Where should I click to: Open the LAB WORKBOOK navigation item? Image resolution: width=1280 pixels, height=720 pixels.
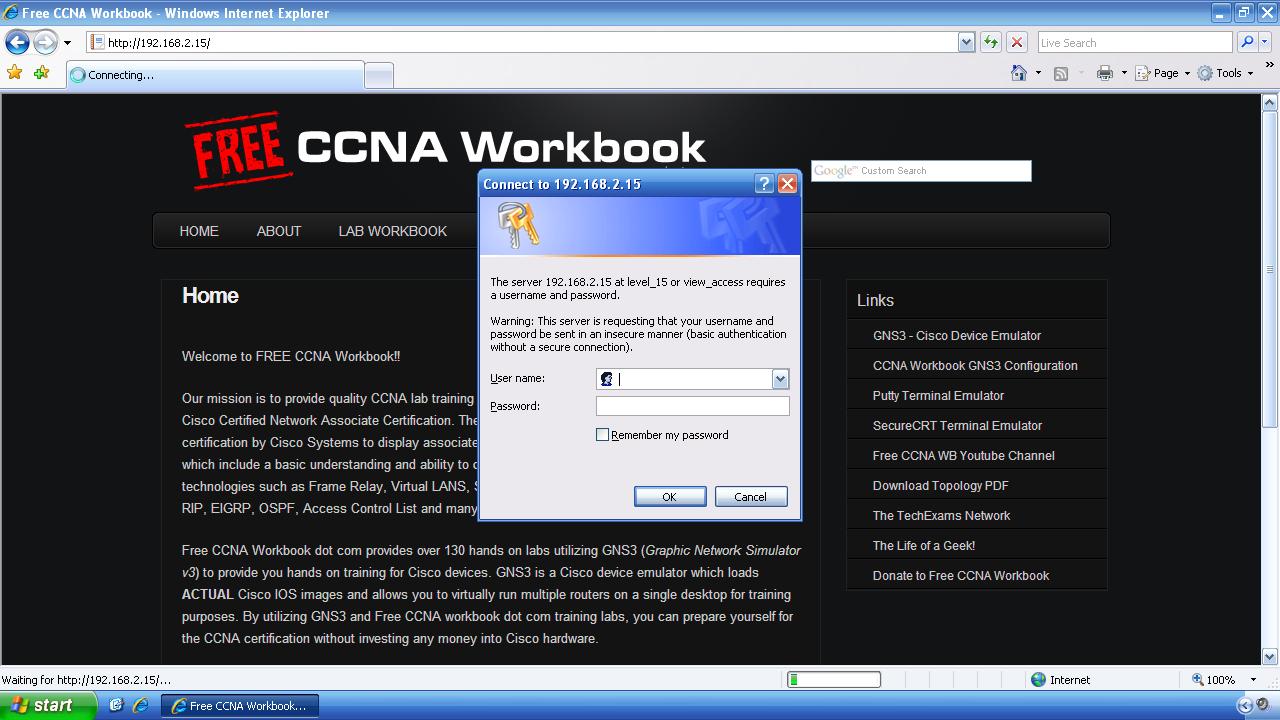(x=393, y=231)
